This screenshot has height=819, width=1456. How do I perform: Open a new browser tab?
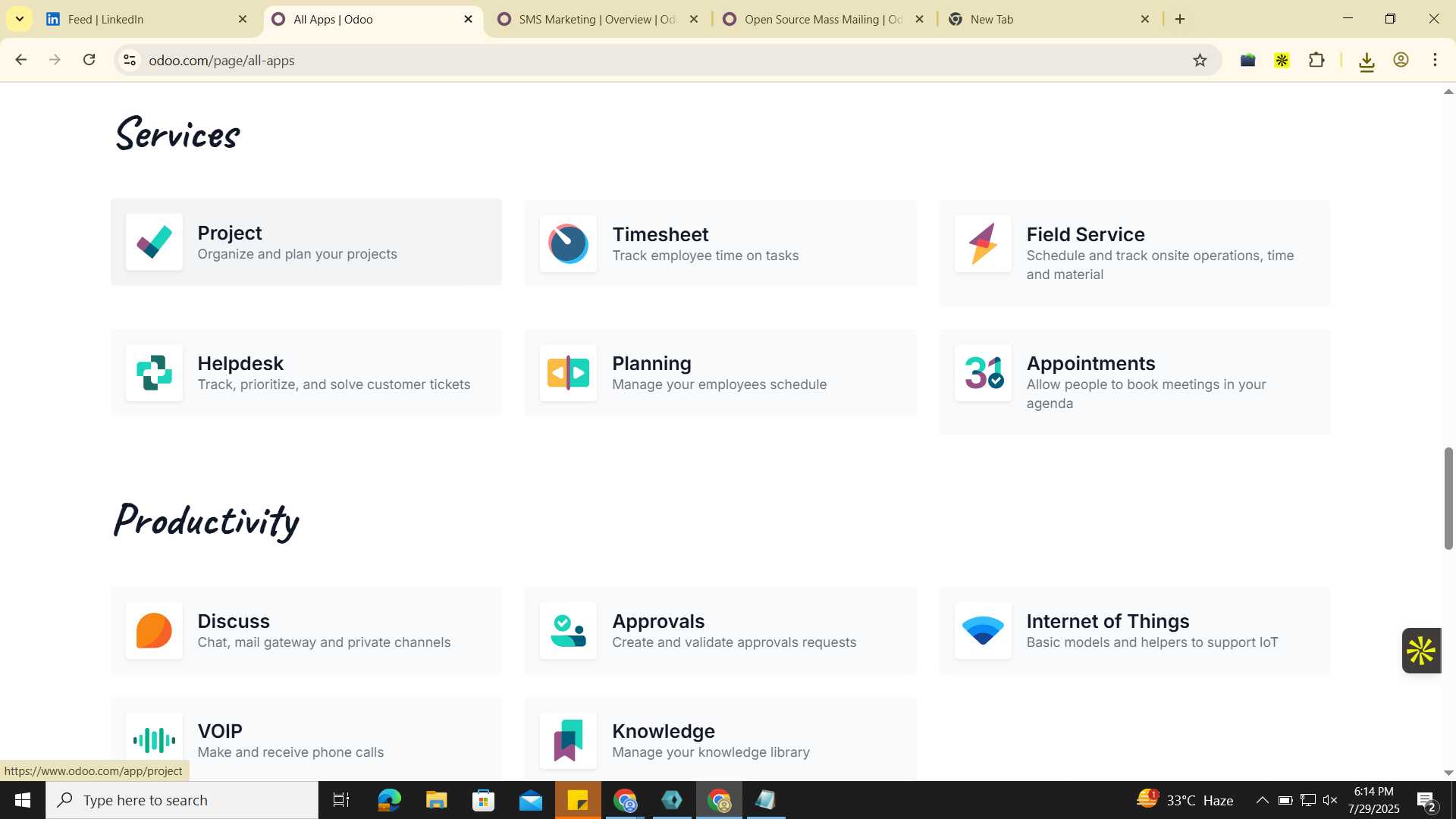pos(1180,19)
